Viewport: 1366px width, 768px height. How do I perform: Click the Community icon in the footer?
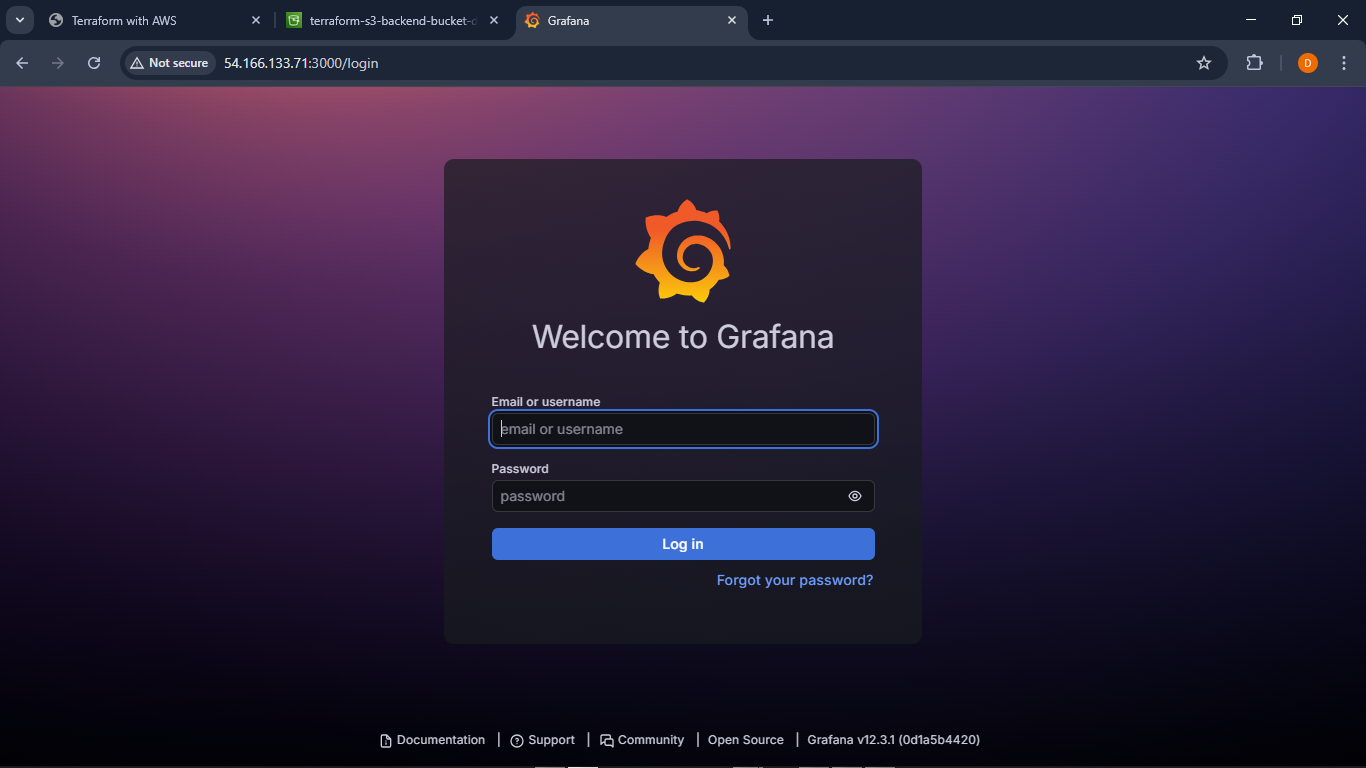607,740
